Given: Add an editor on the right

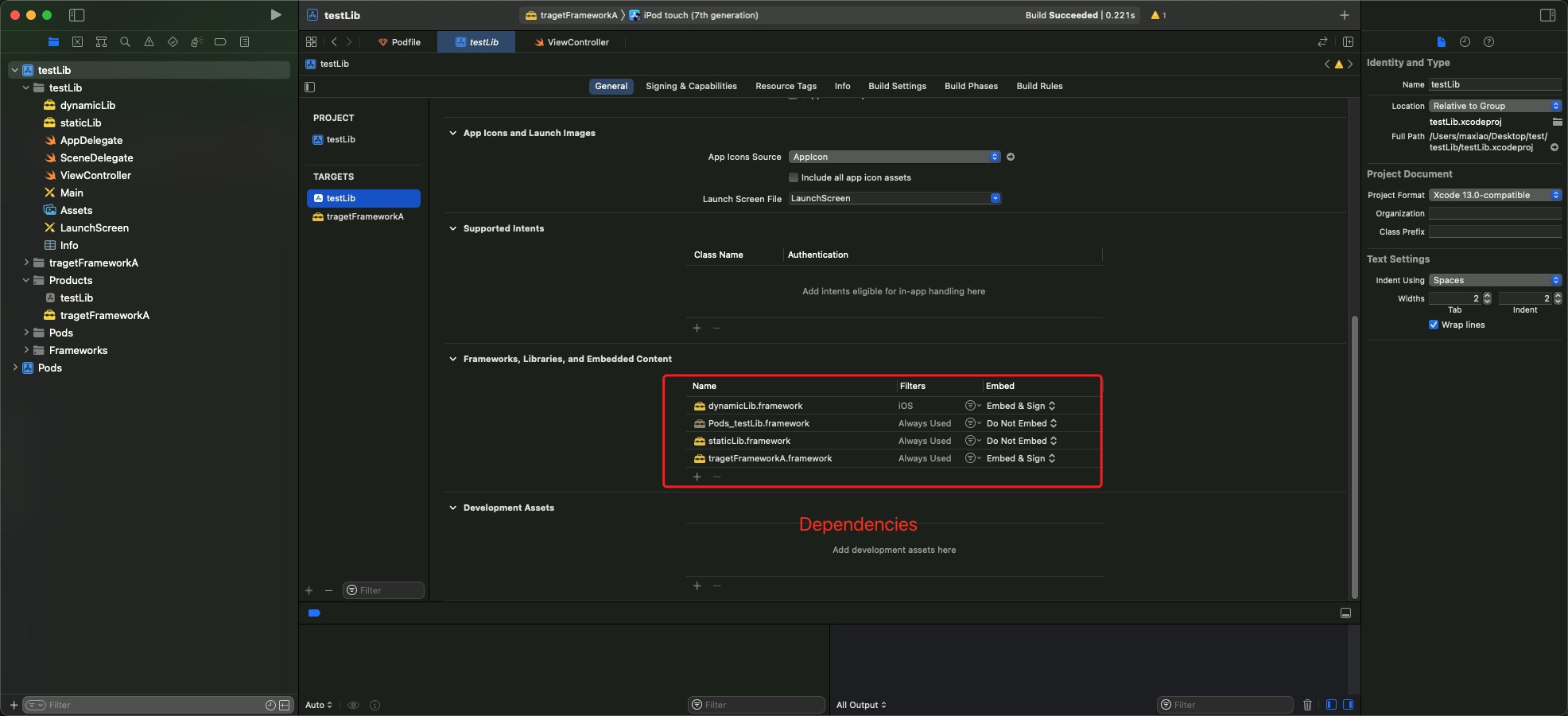Looking at the screenshot, I should click(1348, 42).
